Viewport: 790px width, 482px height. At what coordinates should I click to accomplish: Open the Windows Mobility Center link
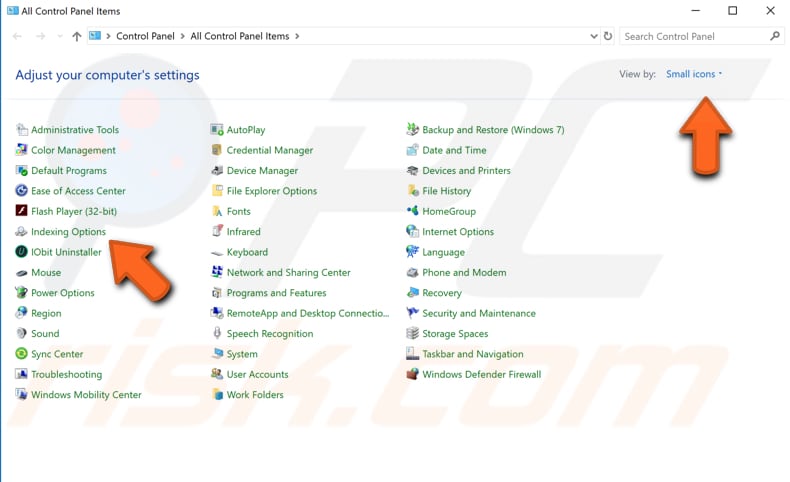[86, 395]
